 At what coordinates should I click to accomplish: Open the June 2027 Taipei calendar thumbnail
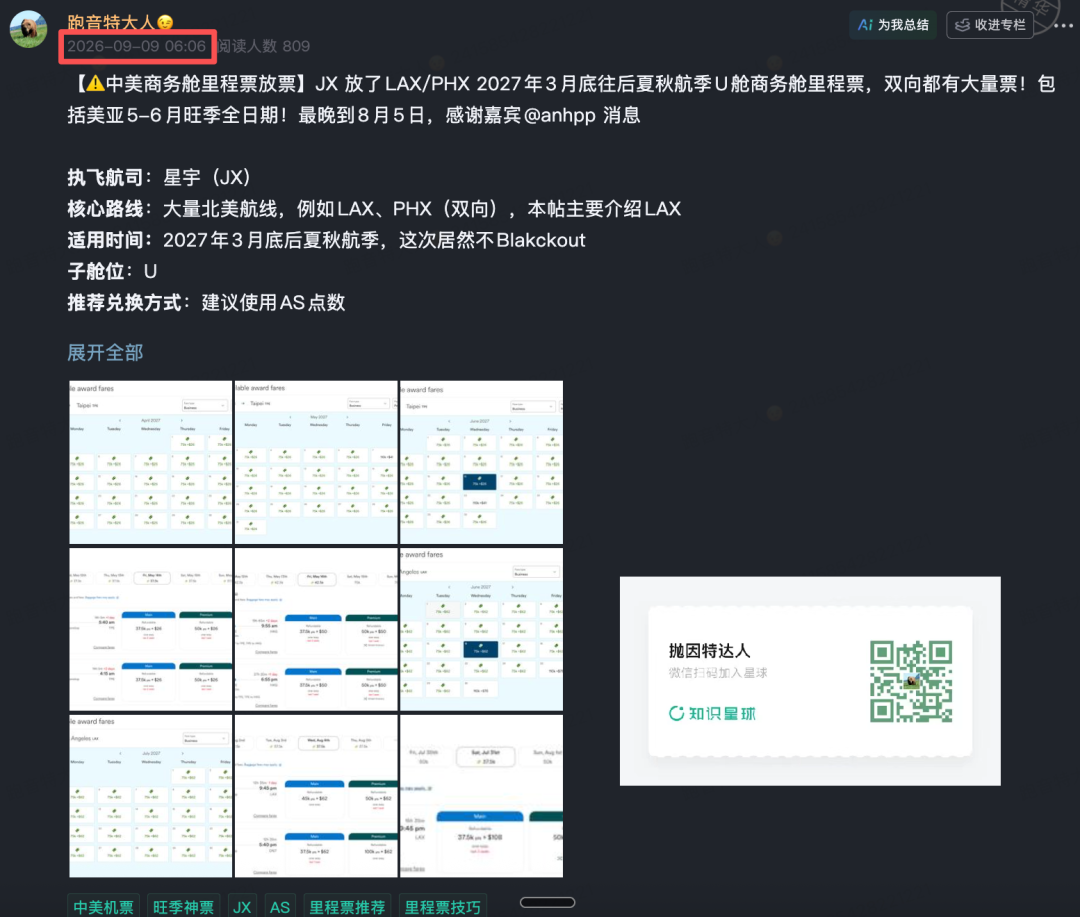click(481, 462)
